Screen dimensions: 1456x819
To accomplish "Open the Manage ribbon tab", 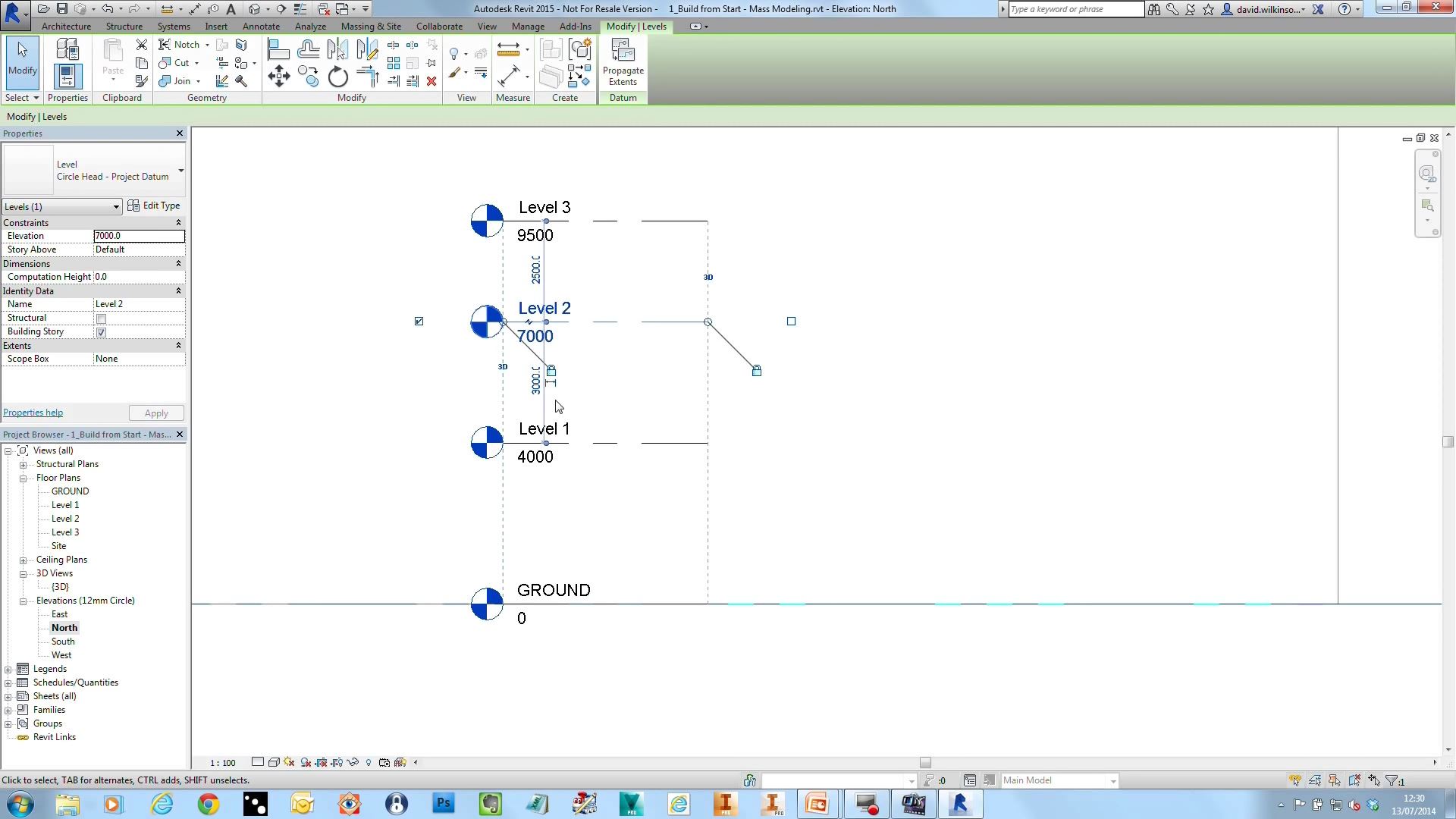I will (x=528, y=27).
